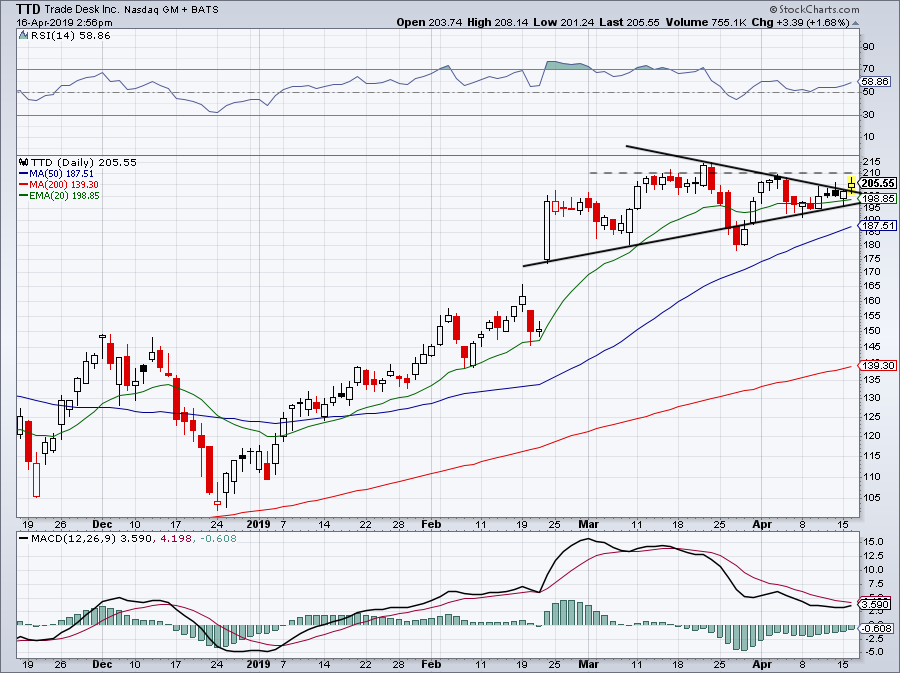Viewport: 900px width, 673px height.
Task: Click the 3.590 MACD tag on right axis
Action: coord(875,604)
